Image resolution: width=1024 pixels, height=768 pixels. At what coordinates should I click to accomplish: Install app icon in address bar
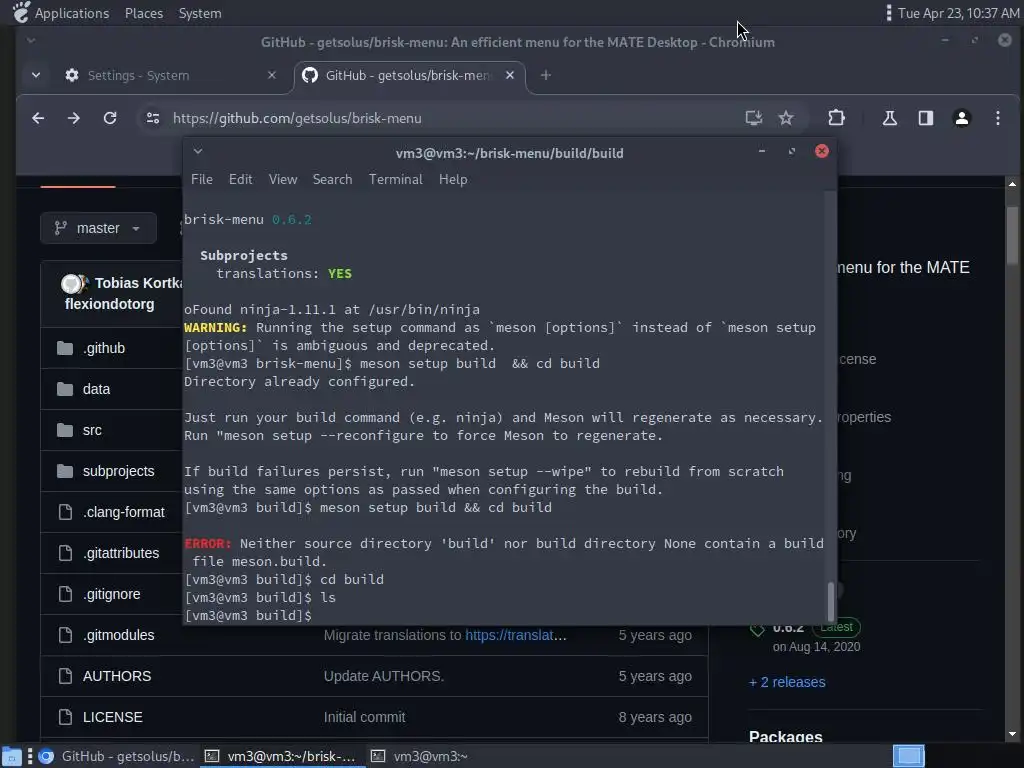[x=754, y=118]
